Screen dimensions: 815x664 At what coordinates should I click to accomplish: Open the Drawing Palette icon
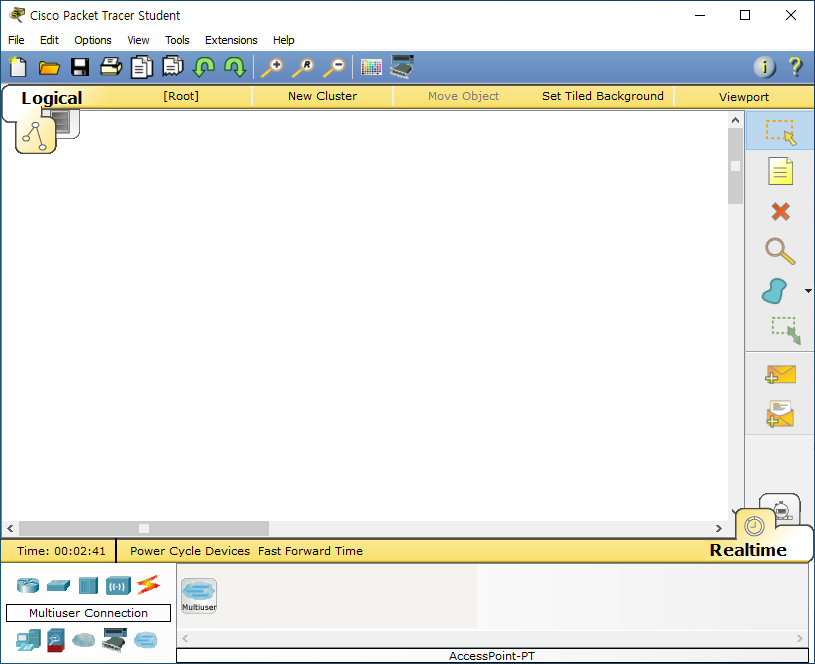371,68
